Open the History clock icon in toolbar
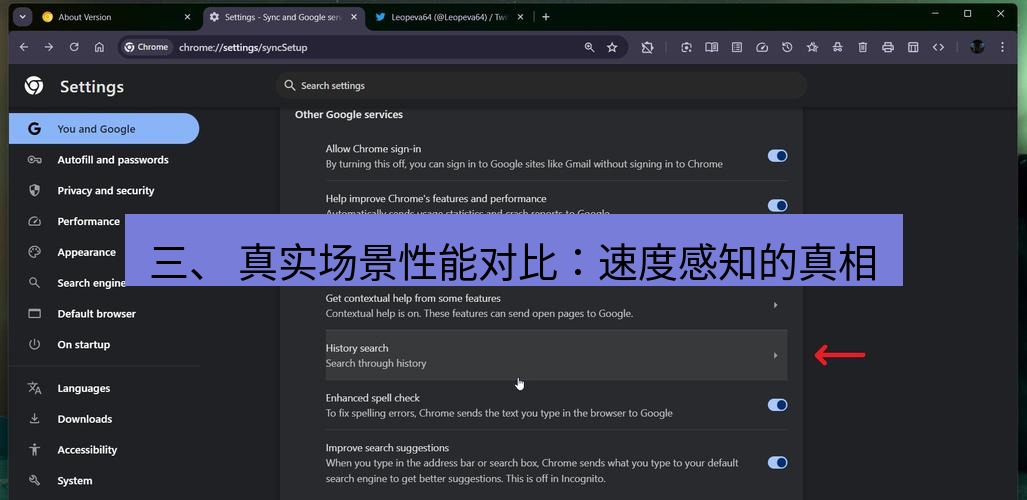Viewport: 1027px width, 500px height. [x=787, y=47]
